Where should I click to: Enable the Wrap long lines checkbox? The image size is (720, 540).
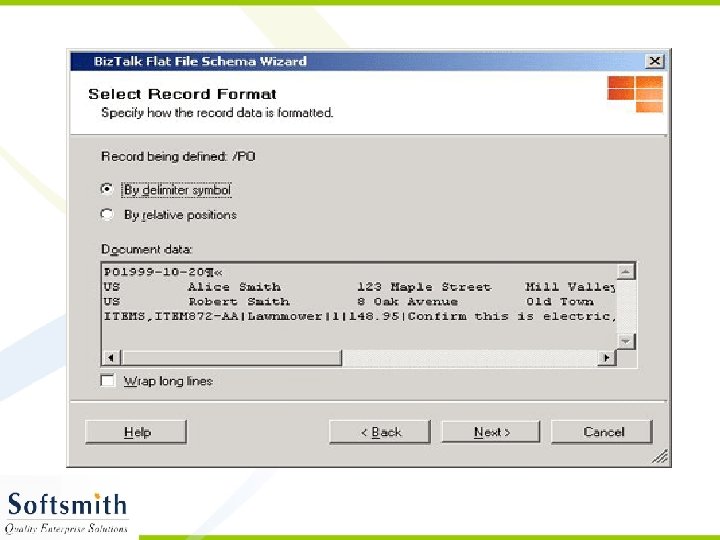[108, 381]
